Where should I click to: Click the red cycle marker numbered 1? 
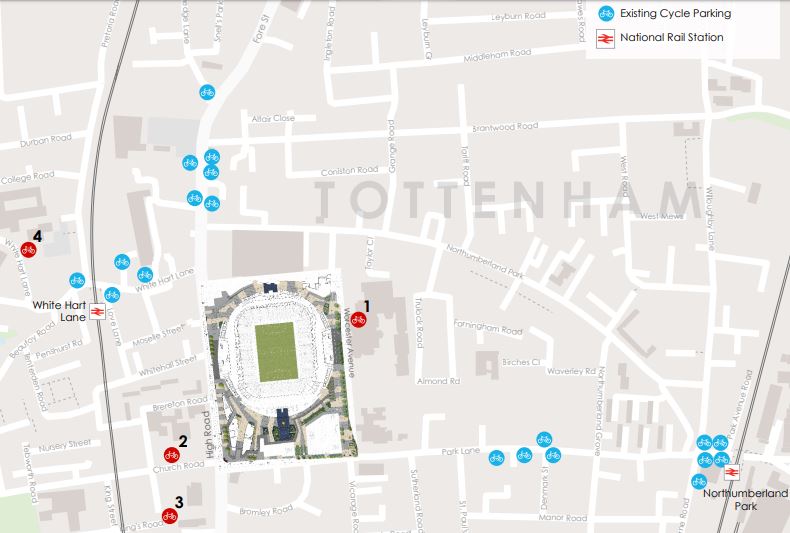pyautogui.click(x=358, y=320)
